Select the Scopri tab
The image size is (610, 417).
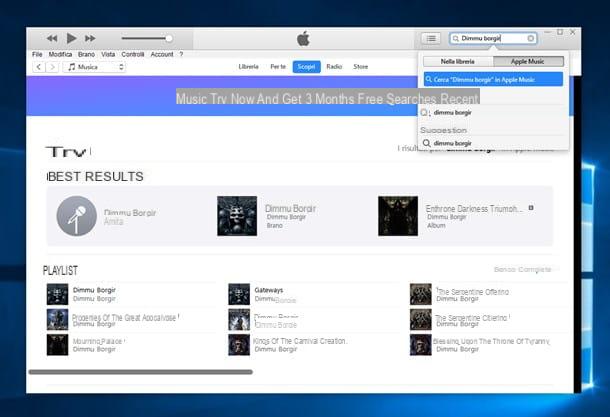[306, 67]
